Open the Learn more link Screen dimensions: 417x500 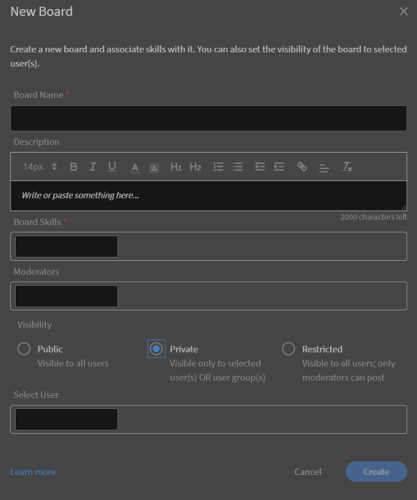point(33,472)
